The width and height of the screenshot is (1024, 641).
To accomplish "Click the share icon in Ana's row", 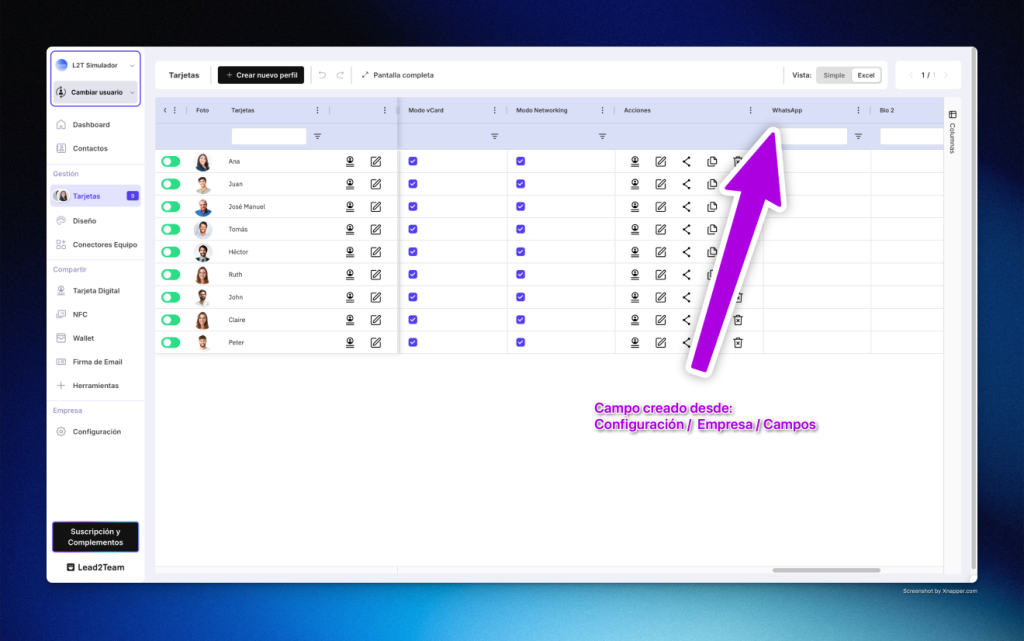I will tap(686, 161).
